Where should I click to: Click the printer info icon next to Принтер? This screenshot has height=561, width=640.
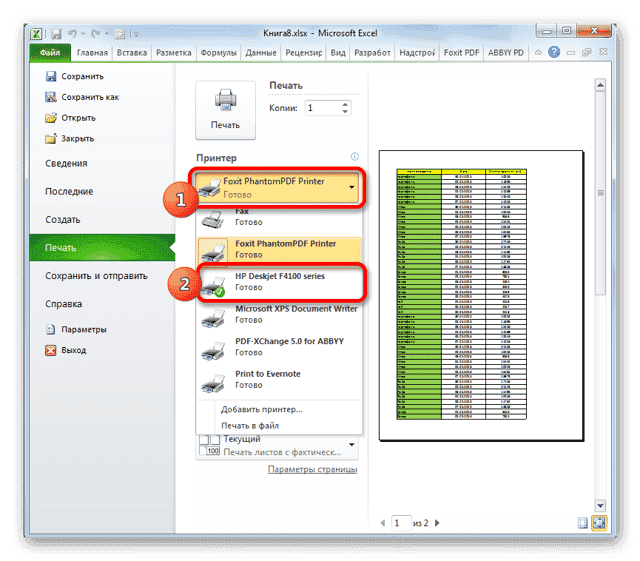tap(355, 157)
